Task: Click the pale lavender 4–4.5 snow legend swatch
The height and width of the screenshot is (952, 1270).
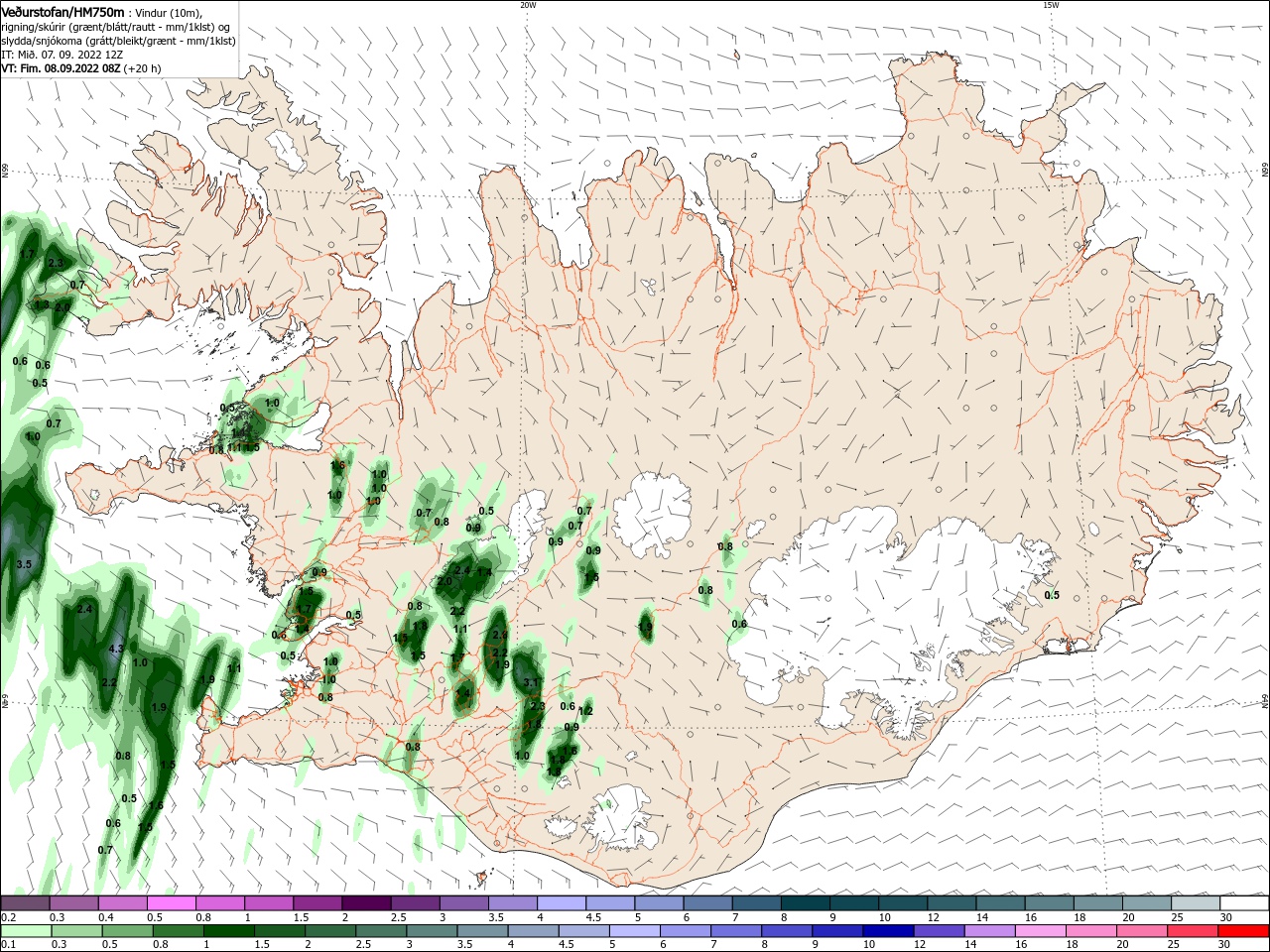Action: point(561,903)
